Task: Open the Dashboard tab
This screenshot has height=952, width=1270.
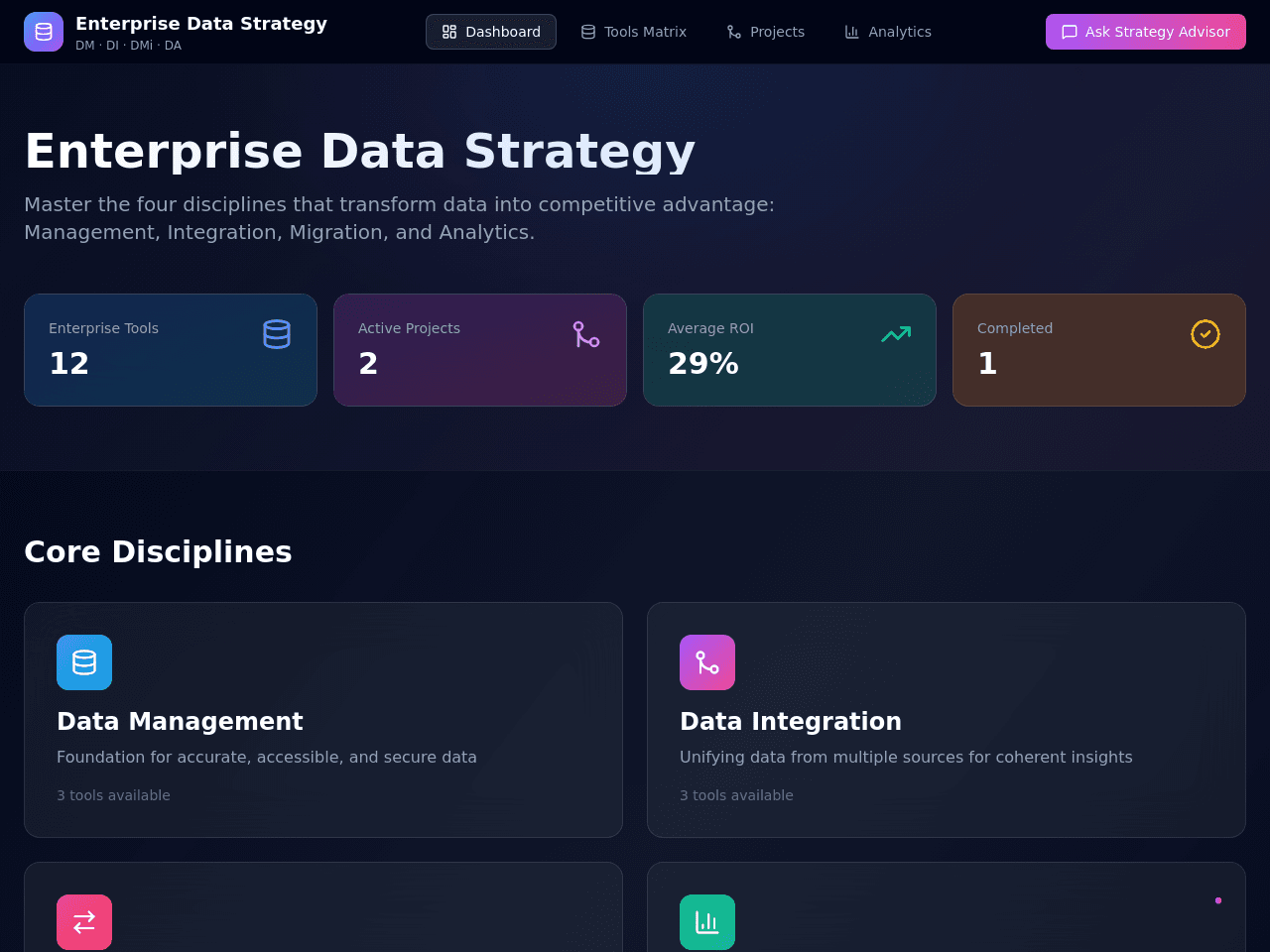Action: coord(491,32)
